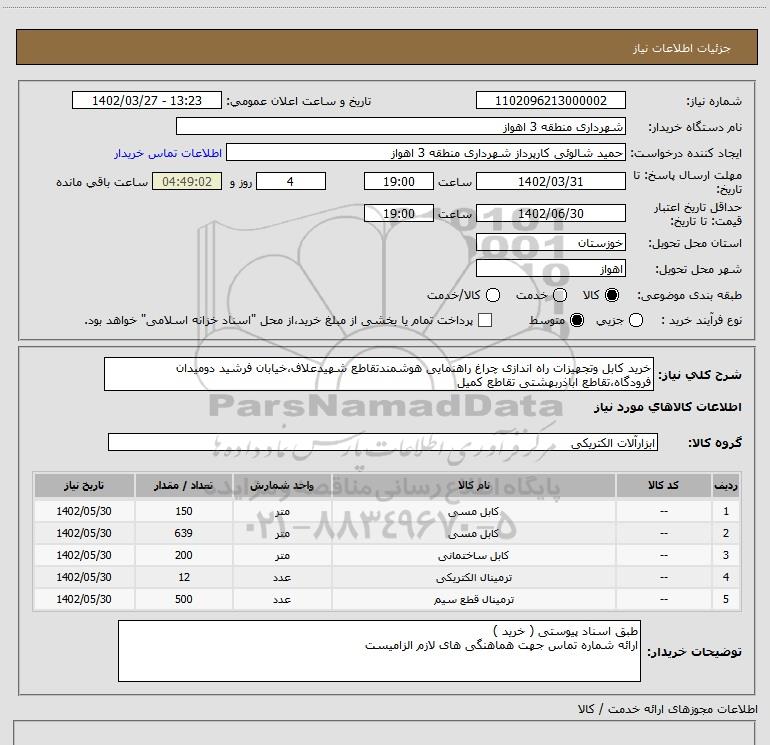Click need date in row 5
This screenshot has height=745, width=770.
(84, 600)
